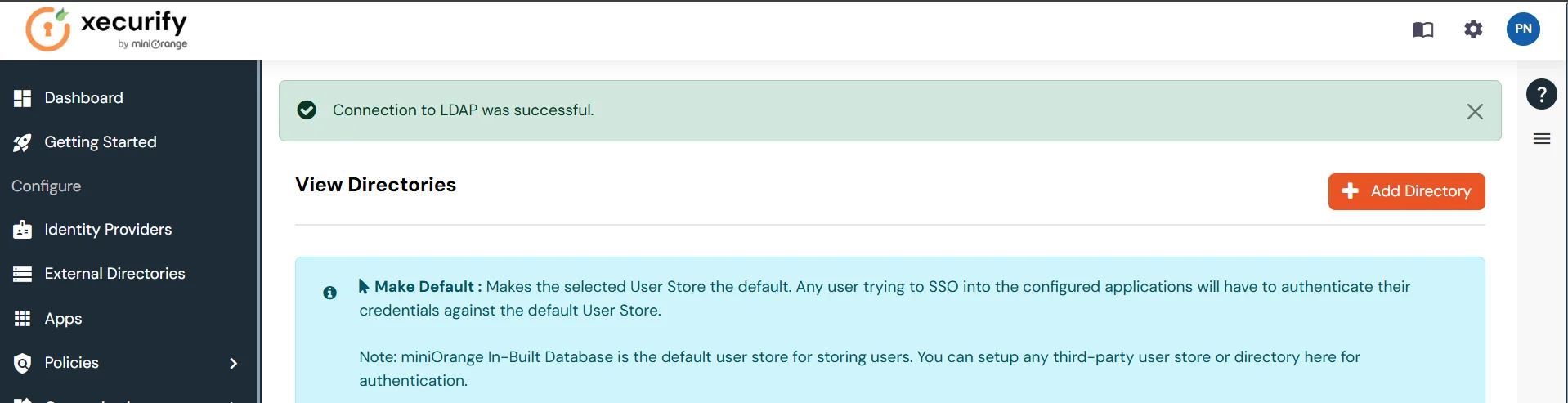Click the Apps grid icon
This screenshot has width=1568, height=403.
pos(22,318)
